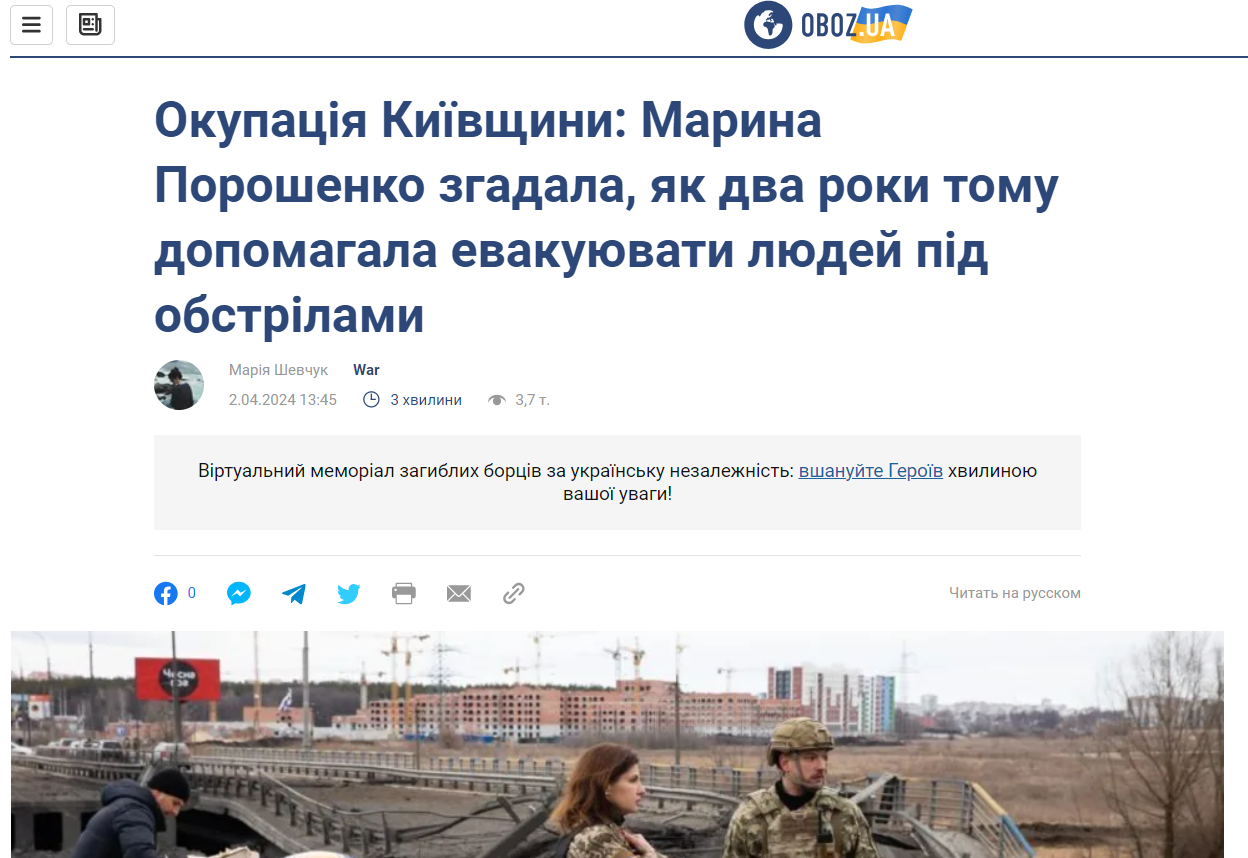This screenshot has width=1248, height=858.
Task: Click the views eye icon
Action: (x=496, y=400)
